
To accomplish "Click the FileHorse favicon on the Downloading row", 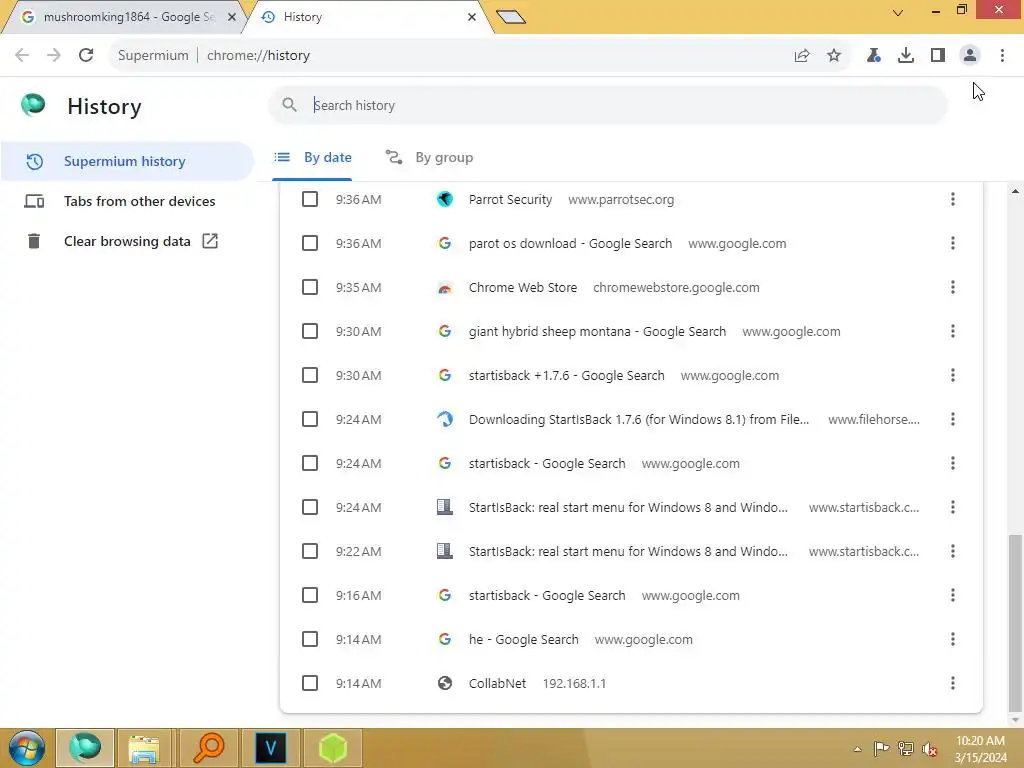I will pos(445,419).
